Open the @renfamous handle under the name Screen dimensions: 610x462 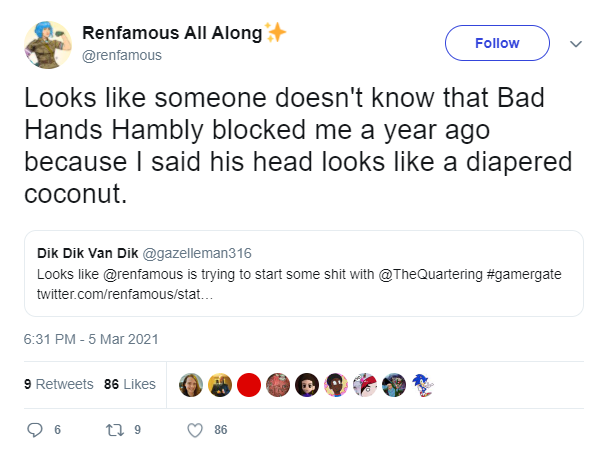pos(122,55)
